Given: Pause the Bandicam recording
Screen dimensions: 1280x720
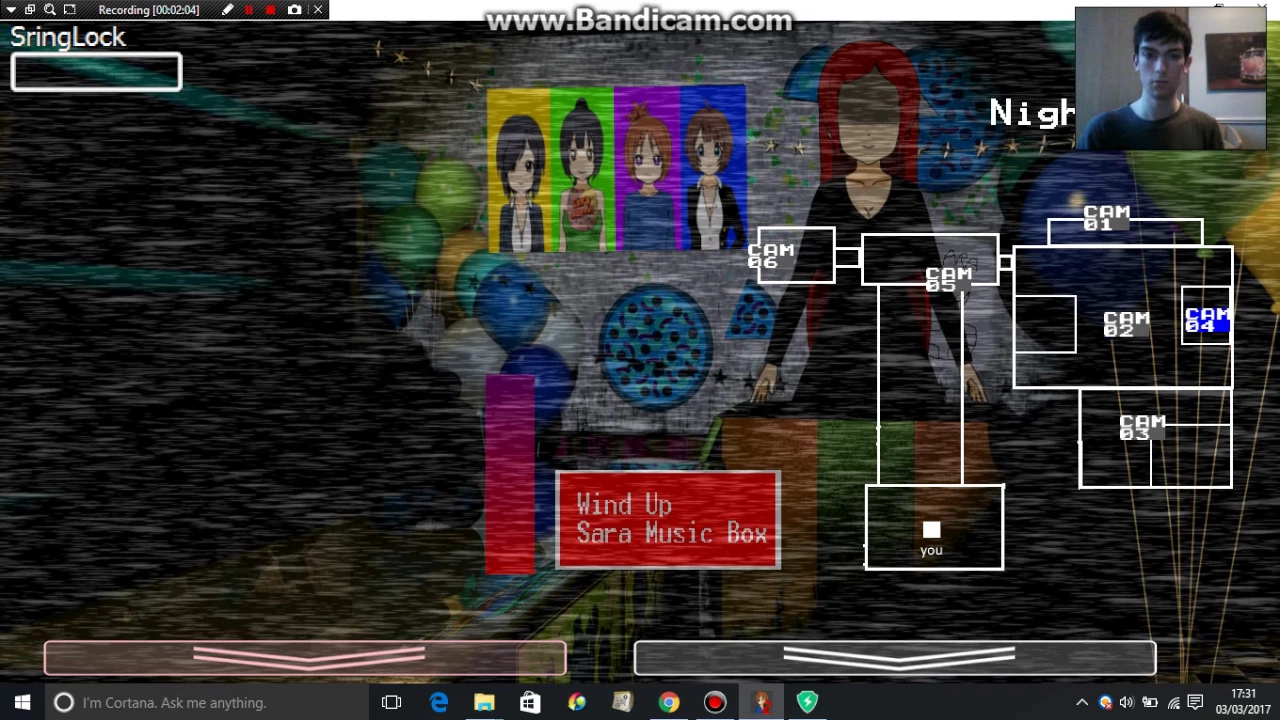Looking at the screenshot, I should (249, 10).
